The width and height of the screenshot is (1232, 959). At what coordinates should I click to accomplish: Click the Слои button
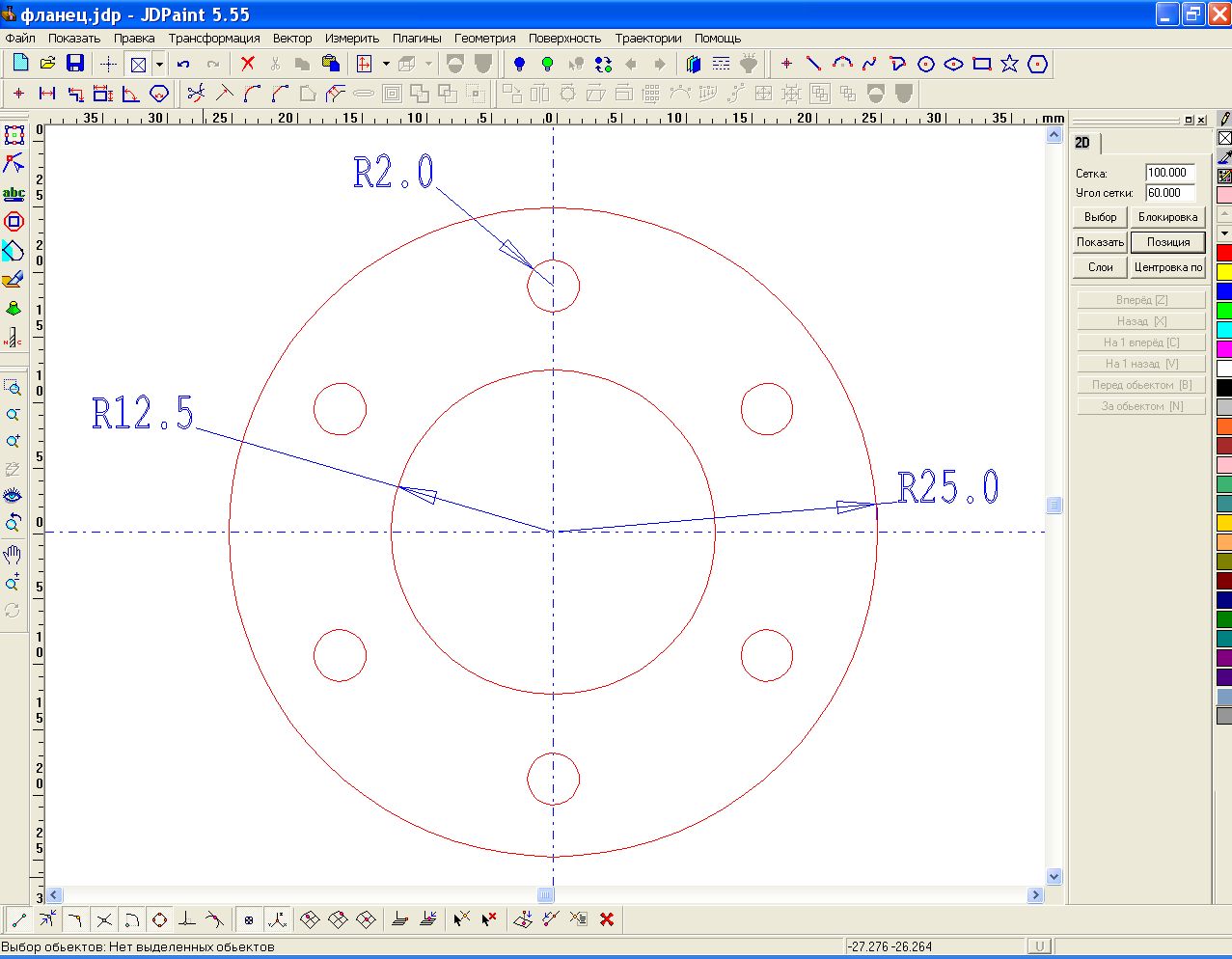point(1100,267)
